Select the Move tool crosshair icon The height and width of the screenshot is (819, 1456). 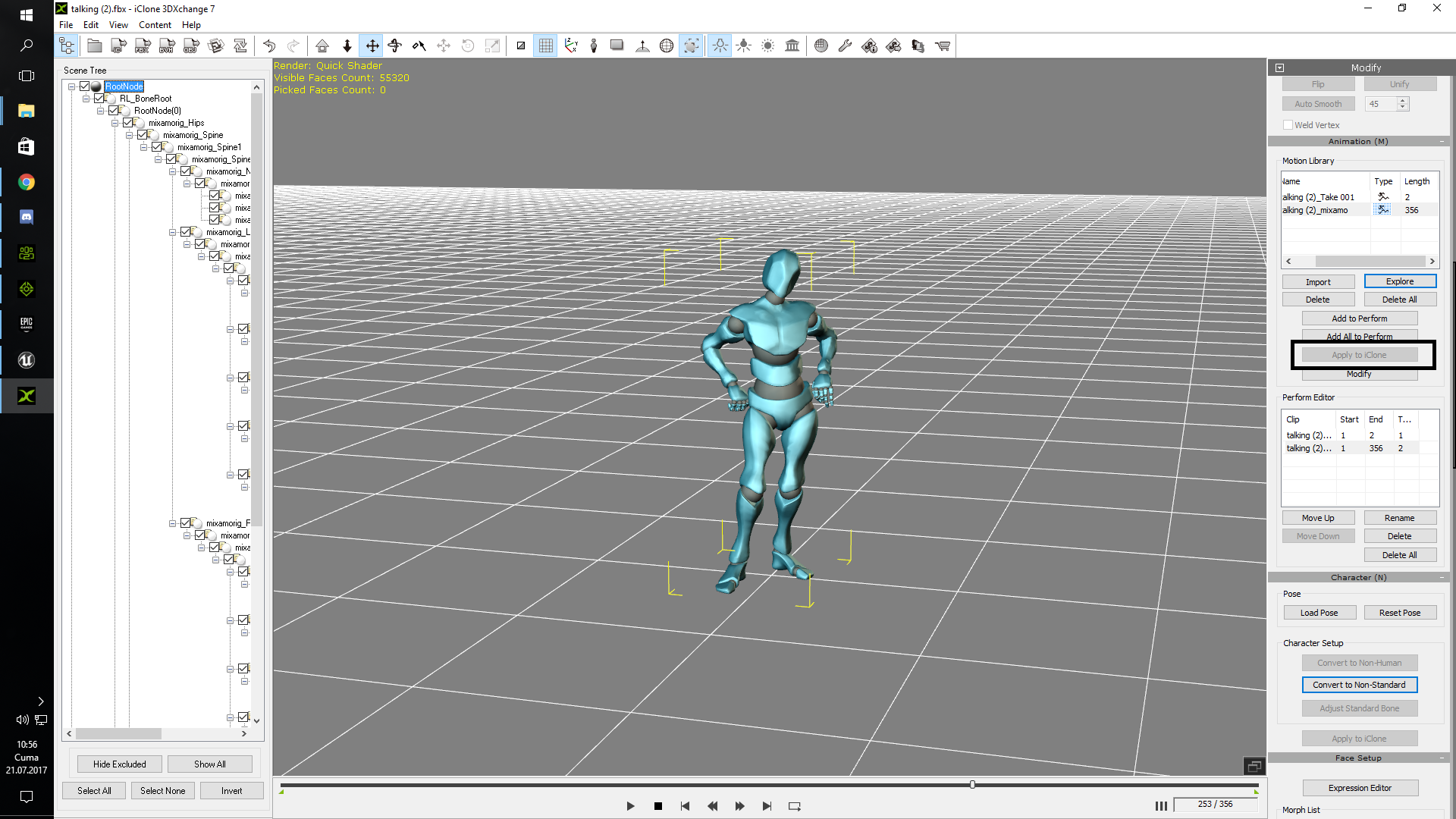coord(372,46)
